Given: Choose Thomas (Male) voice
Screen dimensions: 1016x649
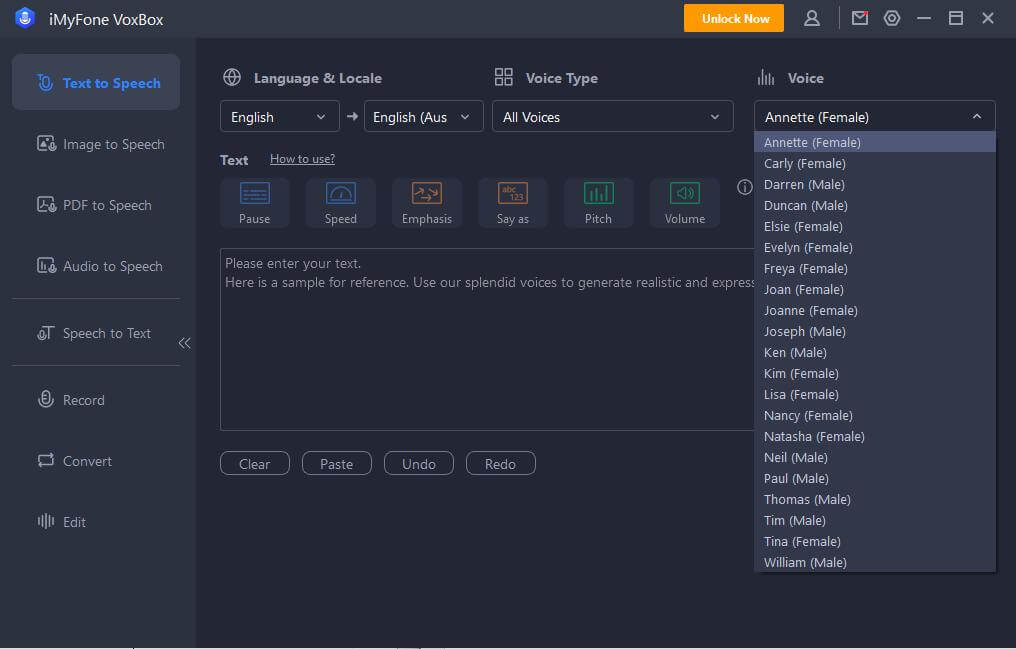Looking at the screenshot, I should point(875,499).
